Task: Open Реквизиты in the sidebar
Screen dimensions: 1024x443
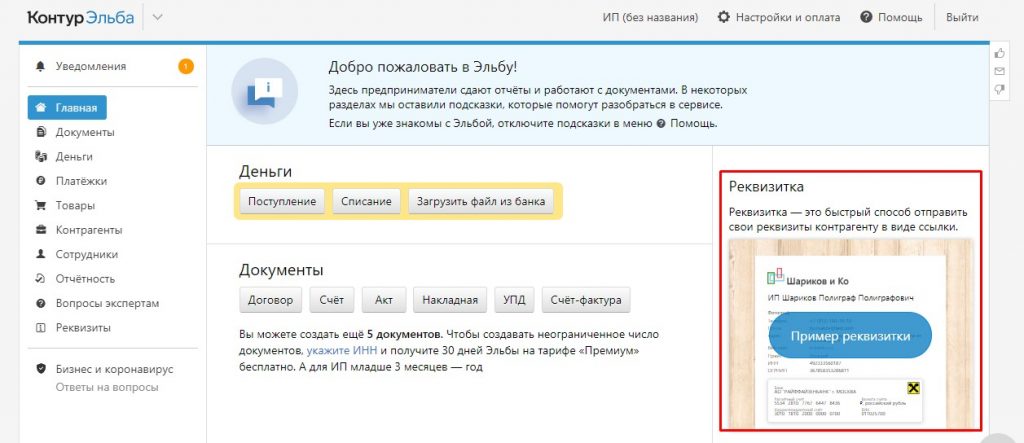Action: pos(83,328)
